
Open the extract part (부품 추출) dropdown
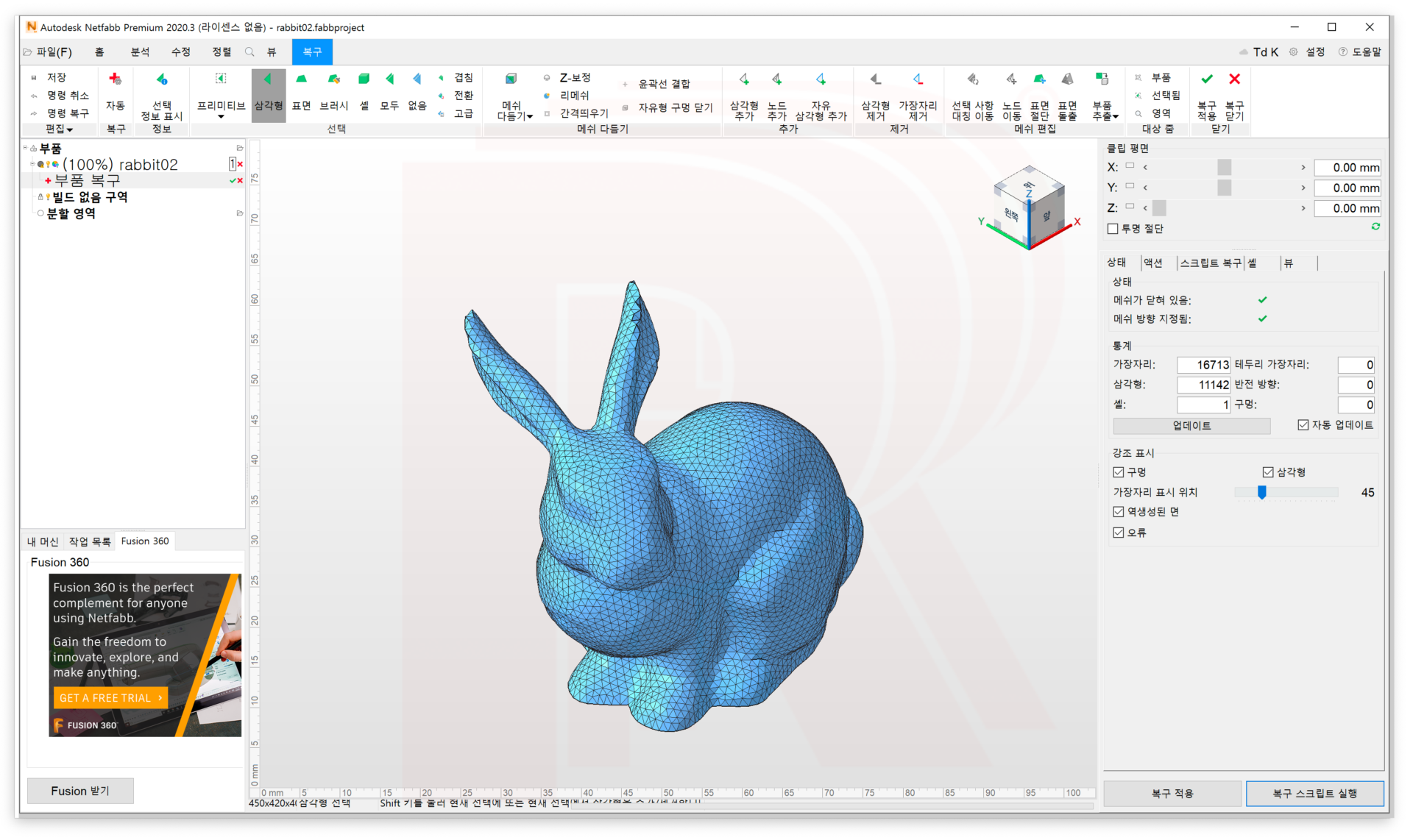click(1105, 112)
